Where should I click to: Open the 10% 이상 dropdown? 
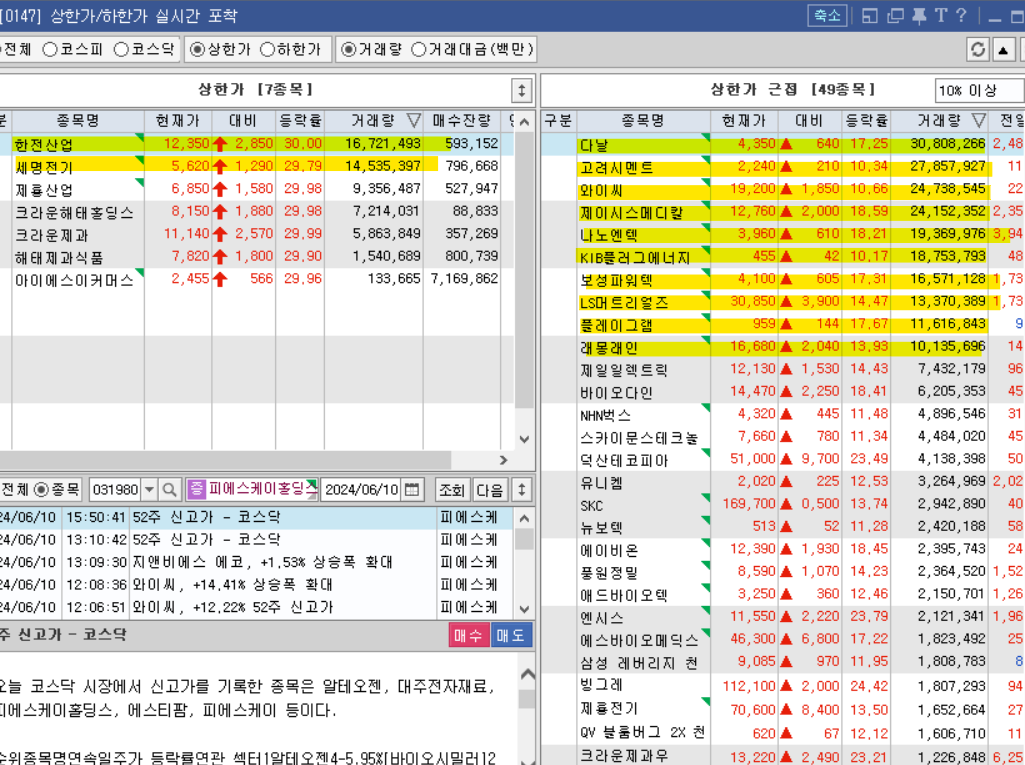point(979,90)
